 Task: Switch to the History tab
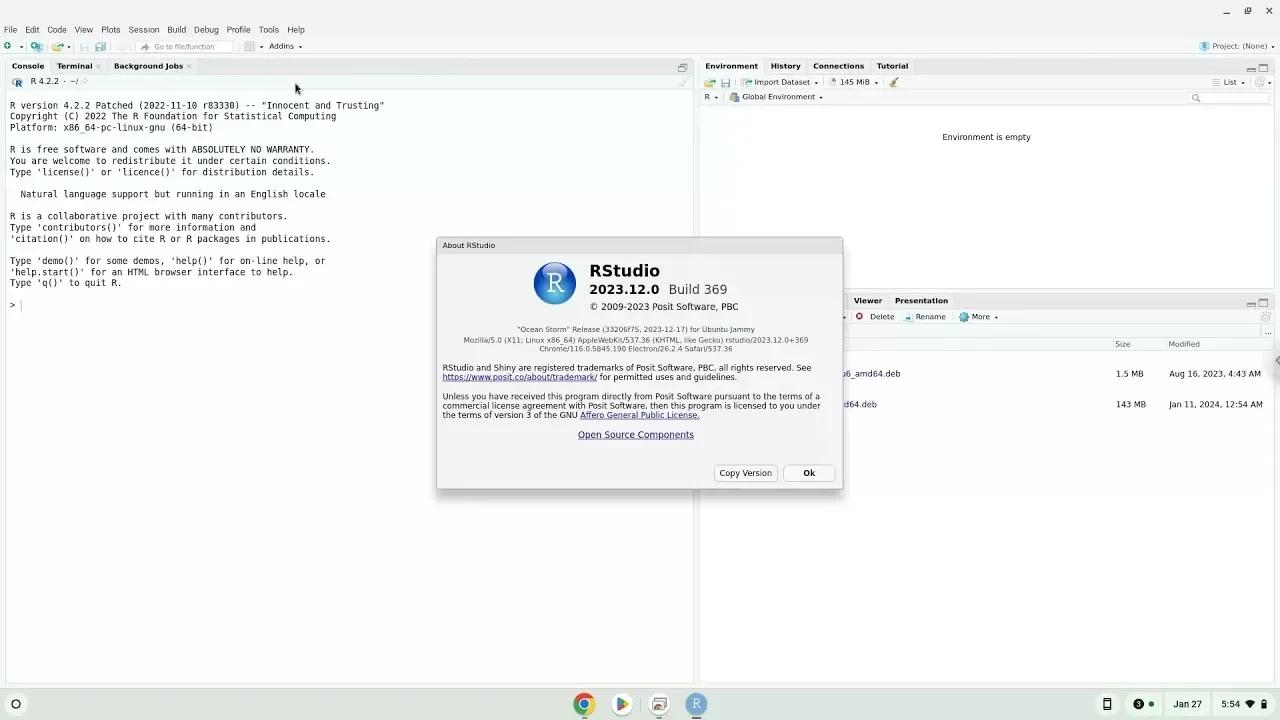coord(785,65)
